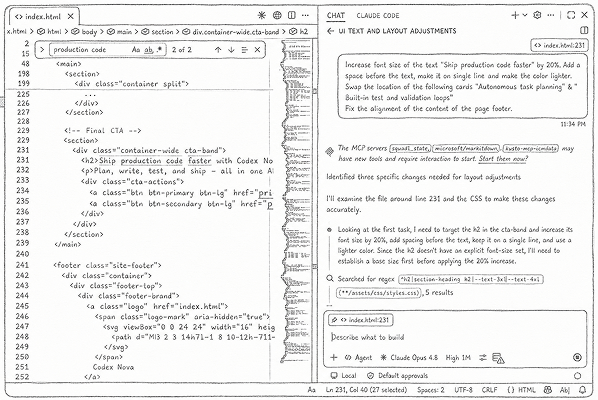The width and height of the screenshot is (598, 400).
Task: Click the kusto-mcp-icmdata server chip
Action: [530, 148]
